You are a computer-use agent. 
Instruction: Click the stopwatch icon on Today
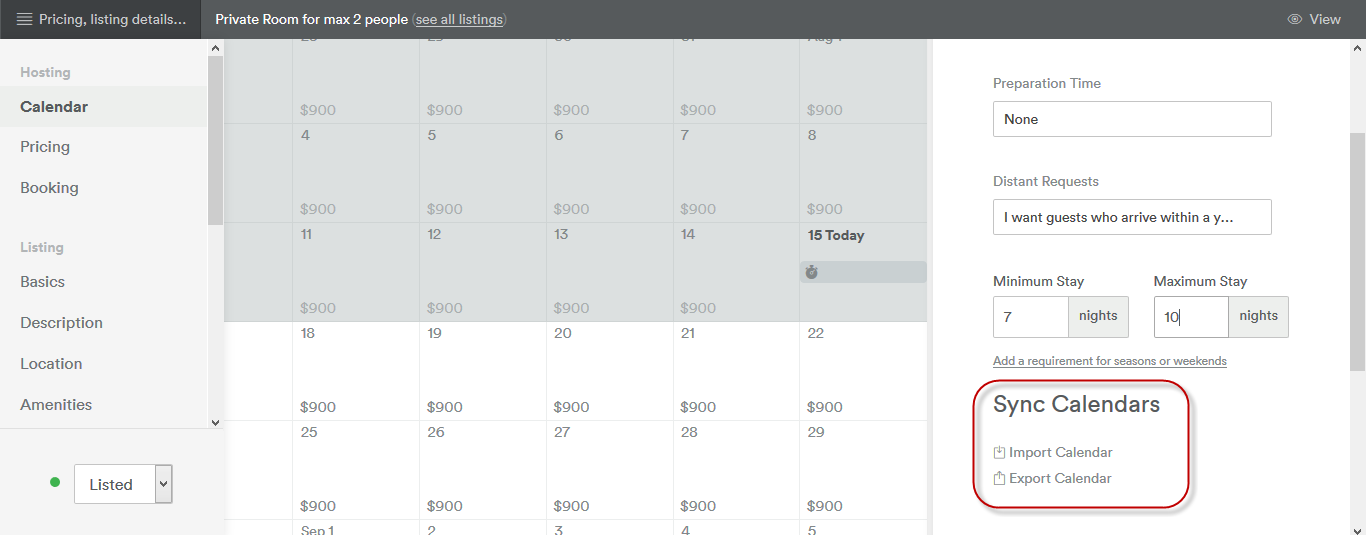pyautogui.click(x=812, y=272)
